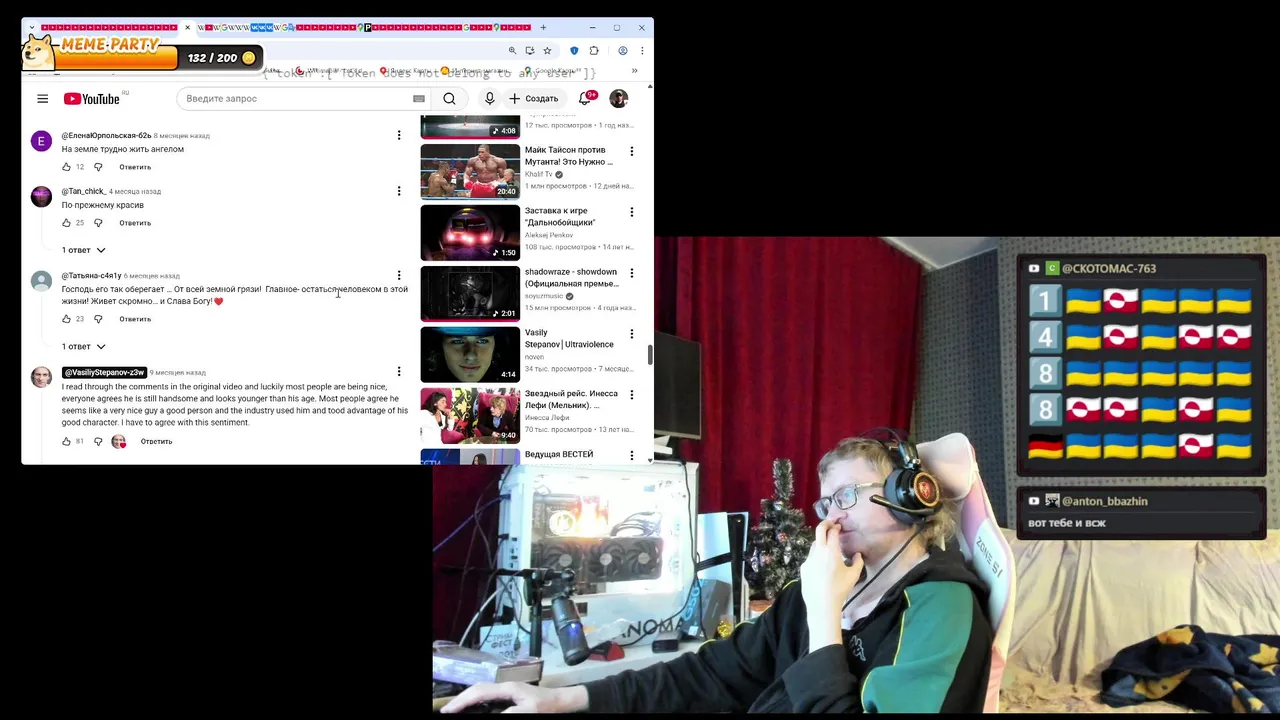Reply to @ЕленаЮрпольская-62ь with Ответить
Image resolution: width=1280 pixels, height=720 pixels.
pos(135,167)
